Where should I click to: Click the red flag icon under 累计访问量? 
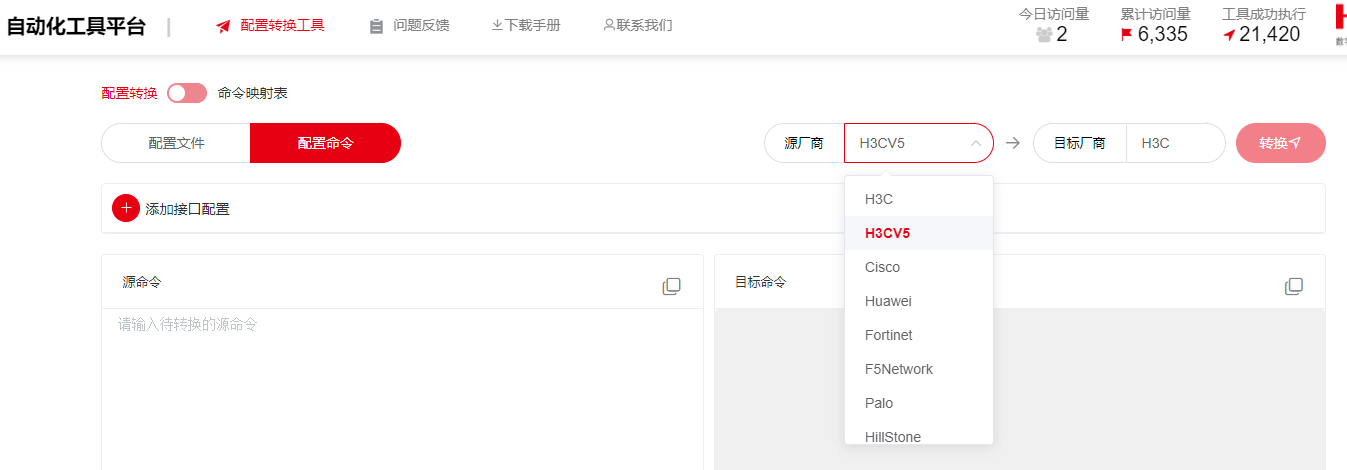(1126, 35)
